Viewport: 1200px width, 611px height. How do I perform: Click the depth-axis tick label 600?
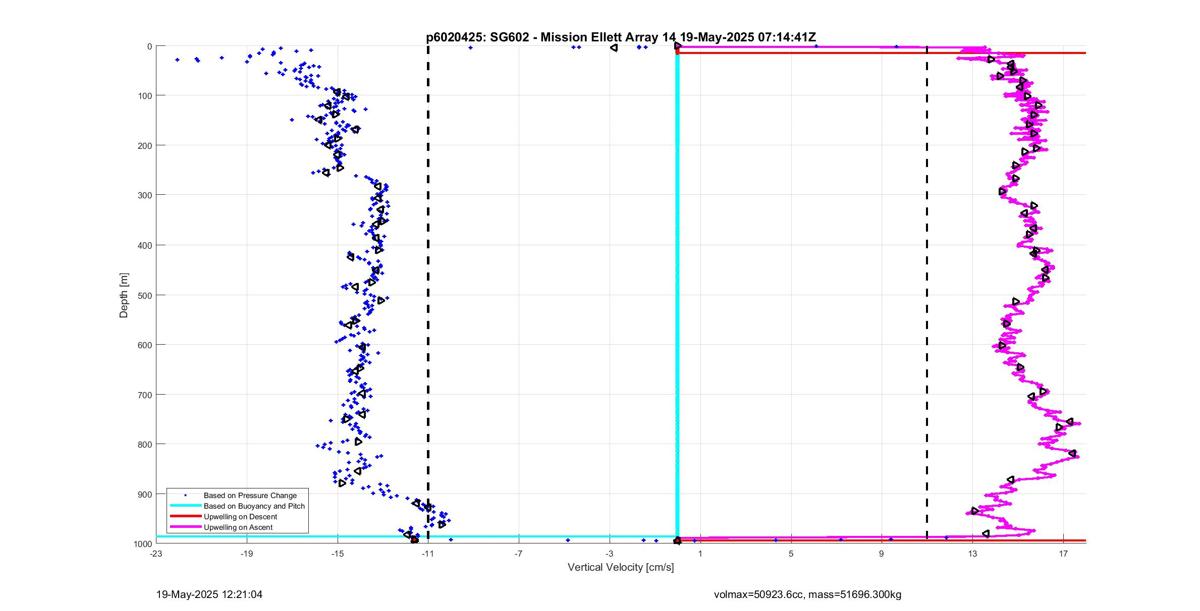point(144,345)
